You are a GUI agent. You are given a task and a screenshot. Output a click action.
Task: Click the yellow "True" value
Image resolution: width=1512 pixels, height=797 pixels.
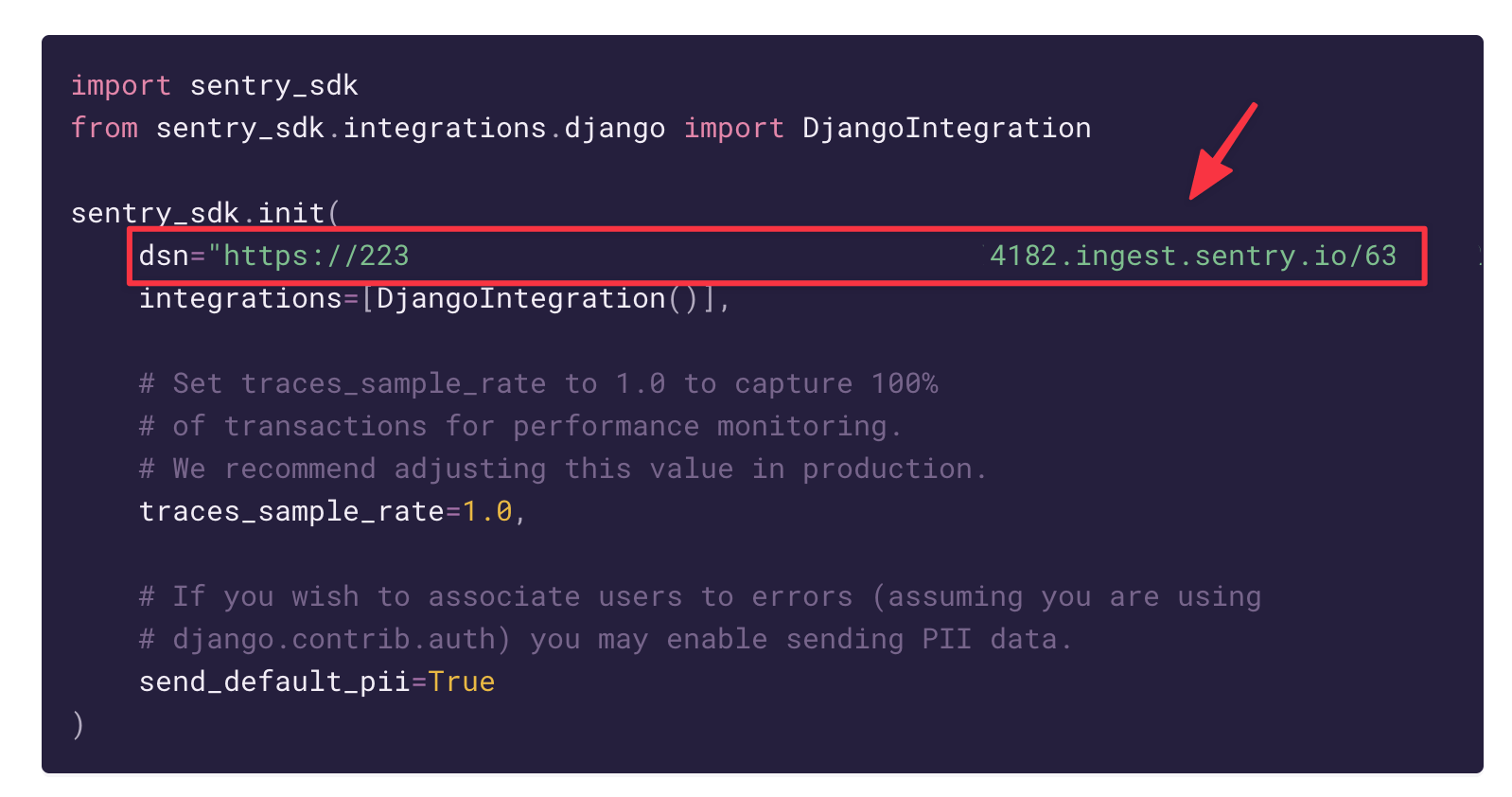point(462,682)
